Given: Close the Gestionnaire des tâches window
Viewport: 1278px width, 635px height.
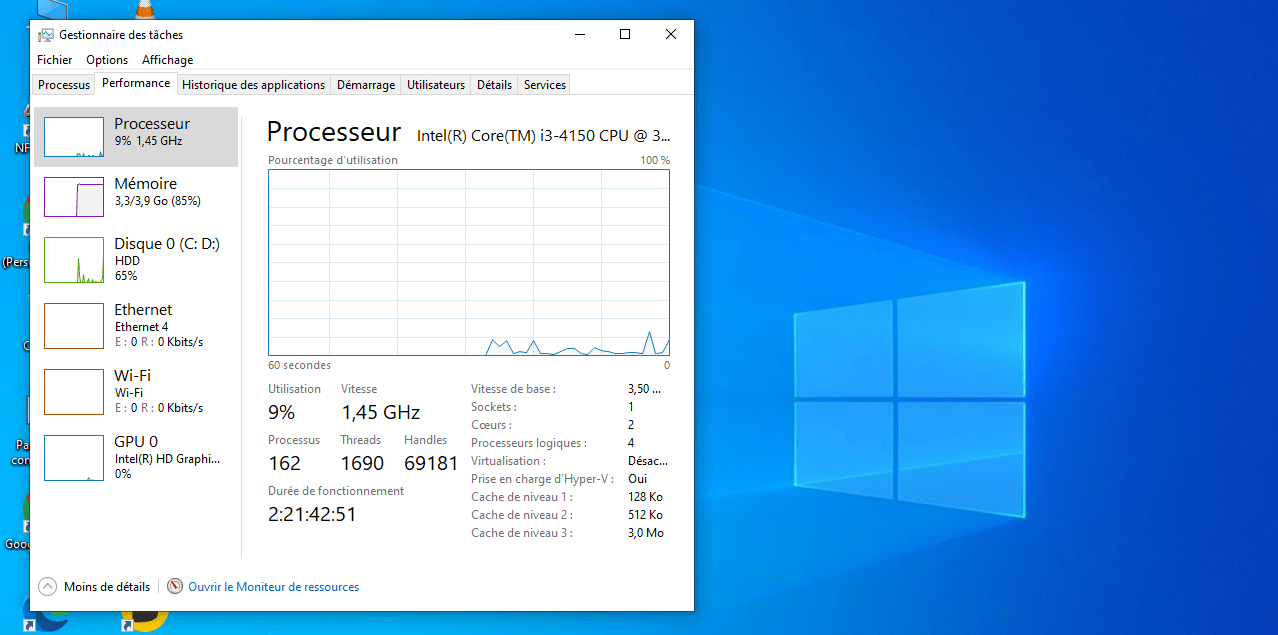Looking at the screenshot, I should click(x=671, y=34).
